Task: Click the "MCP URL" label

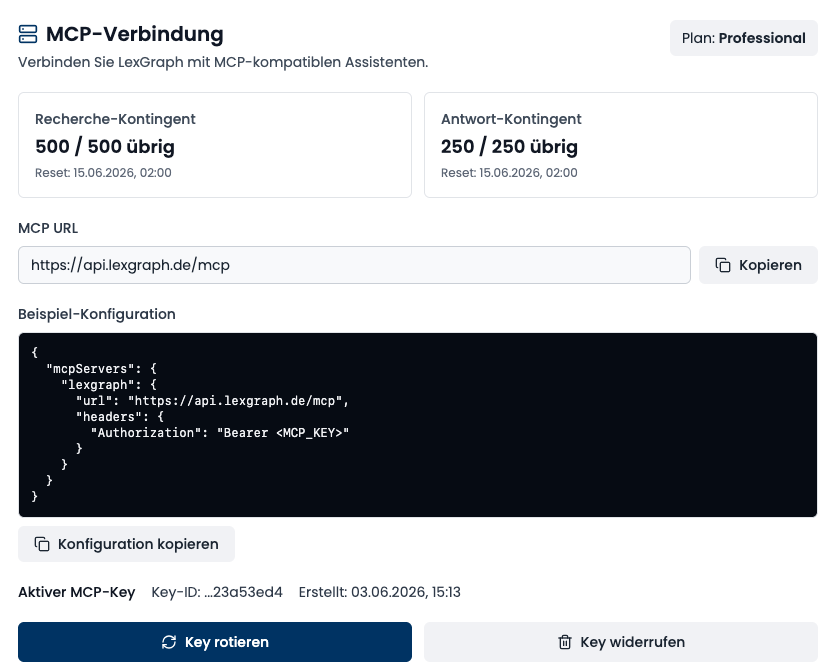Action: [x=48, y=228]
